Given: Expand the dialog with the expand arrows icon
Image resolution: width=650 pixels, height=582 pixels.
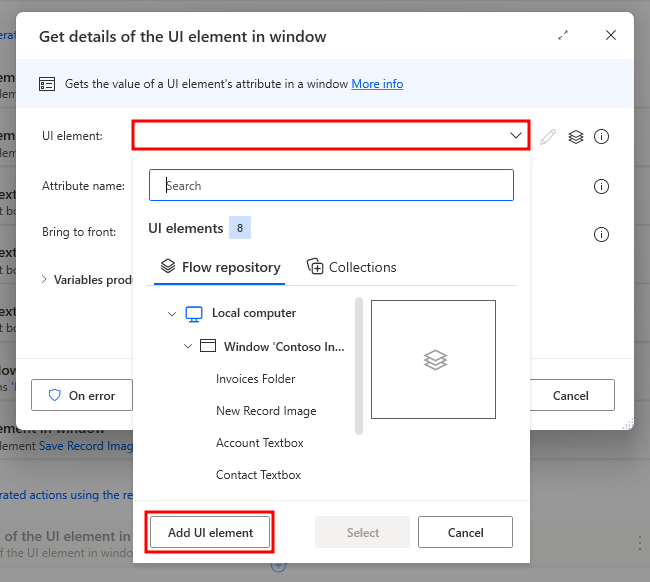Looking at the screenshot, I should 563,35.
